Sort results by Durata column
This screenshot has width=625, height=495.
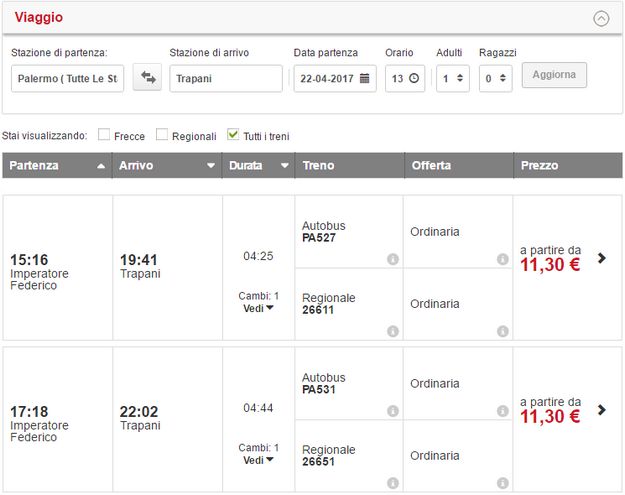click(x=258, y=166)
